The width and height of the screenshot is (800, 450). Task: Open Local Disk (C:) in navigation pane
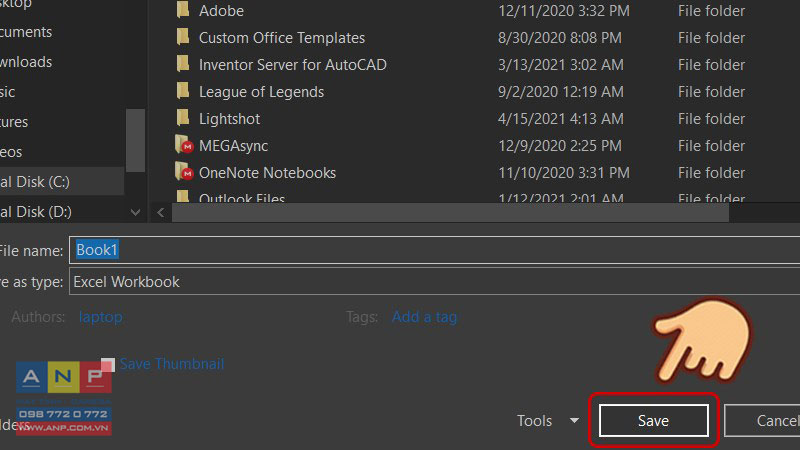61,182
